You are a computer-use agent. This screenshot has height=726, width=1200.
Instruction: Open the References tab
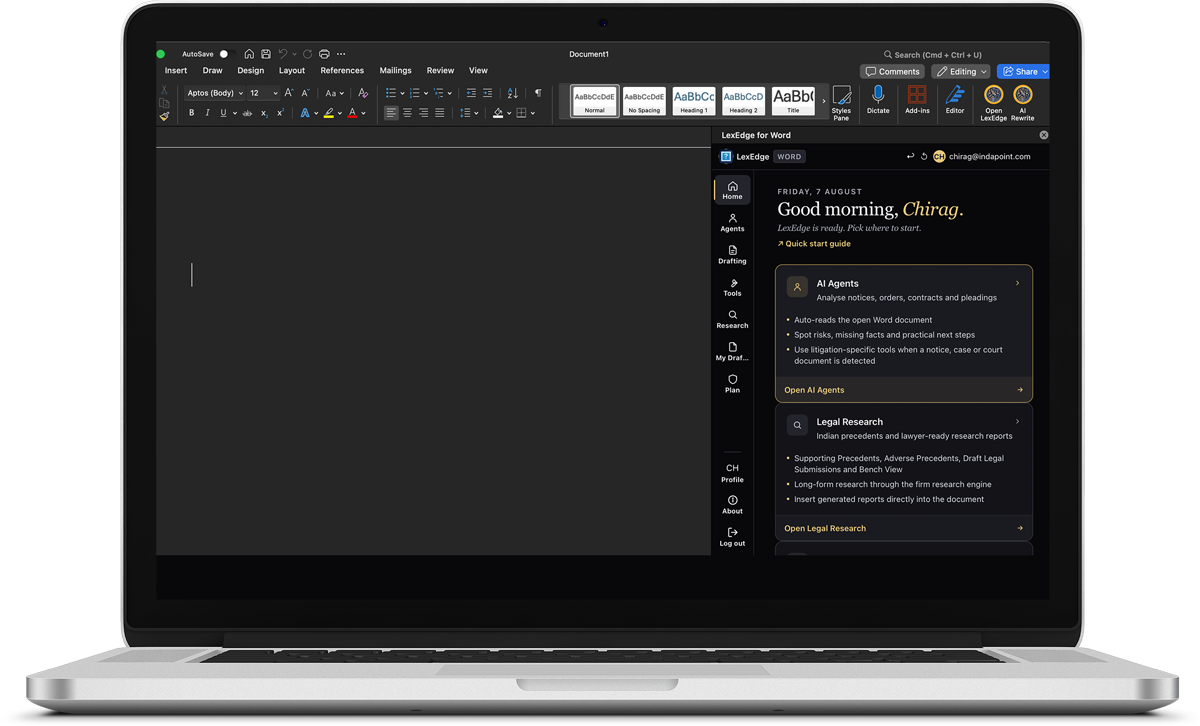(x=342, y=71)
